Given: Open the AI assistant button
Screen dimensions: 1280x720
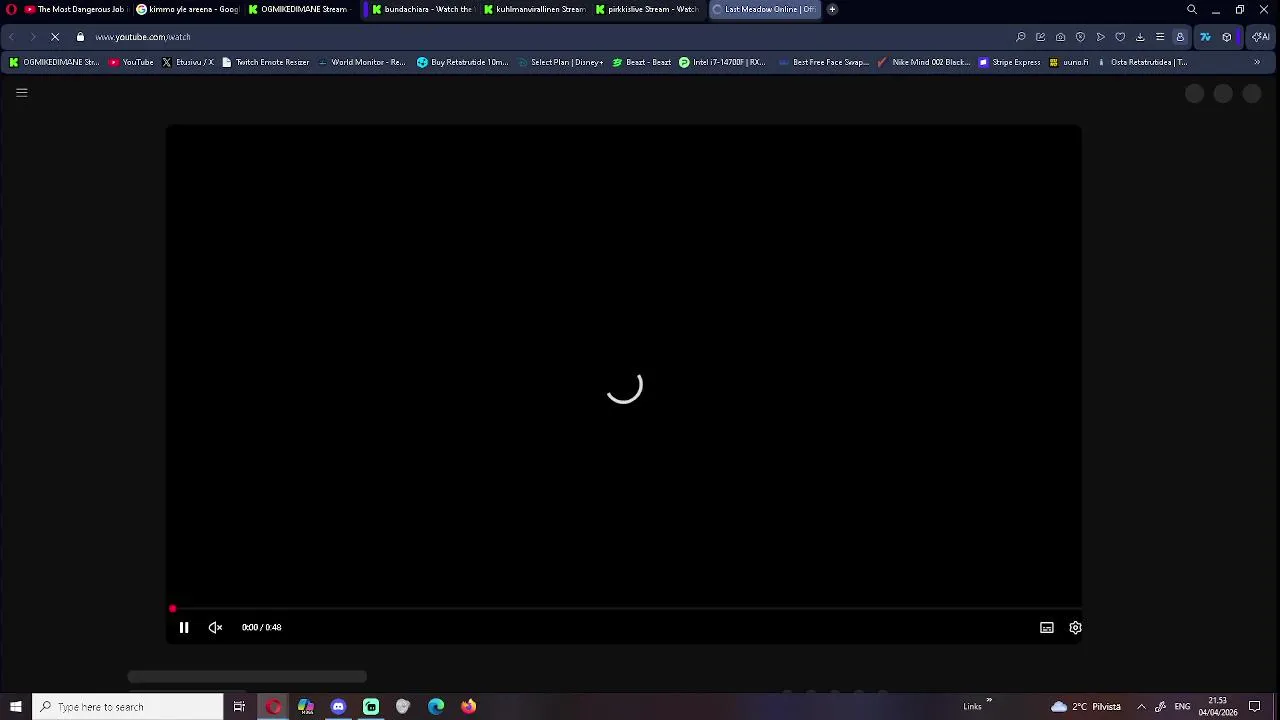Looking at the screenshot, I should point(1260,37).
